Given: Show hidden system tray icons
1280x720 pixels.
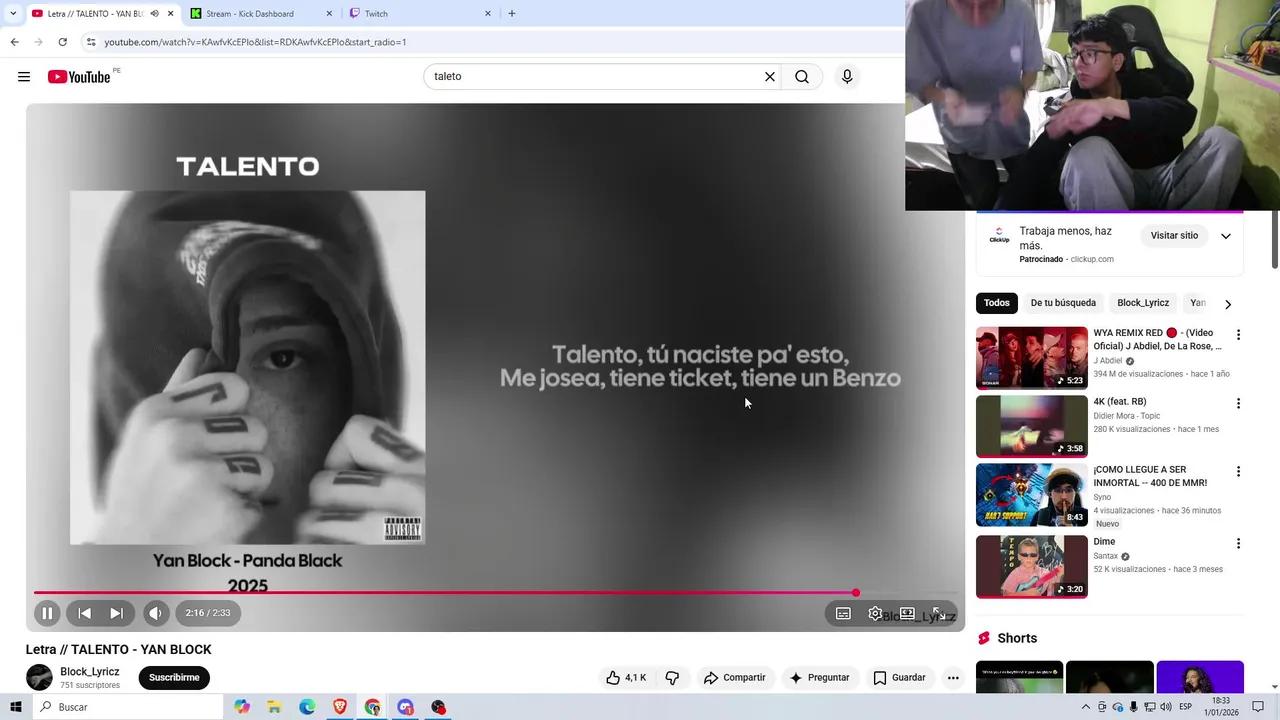Looking at the screenshot, I should click(1086, 707).
